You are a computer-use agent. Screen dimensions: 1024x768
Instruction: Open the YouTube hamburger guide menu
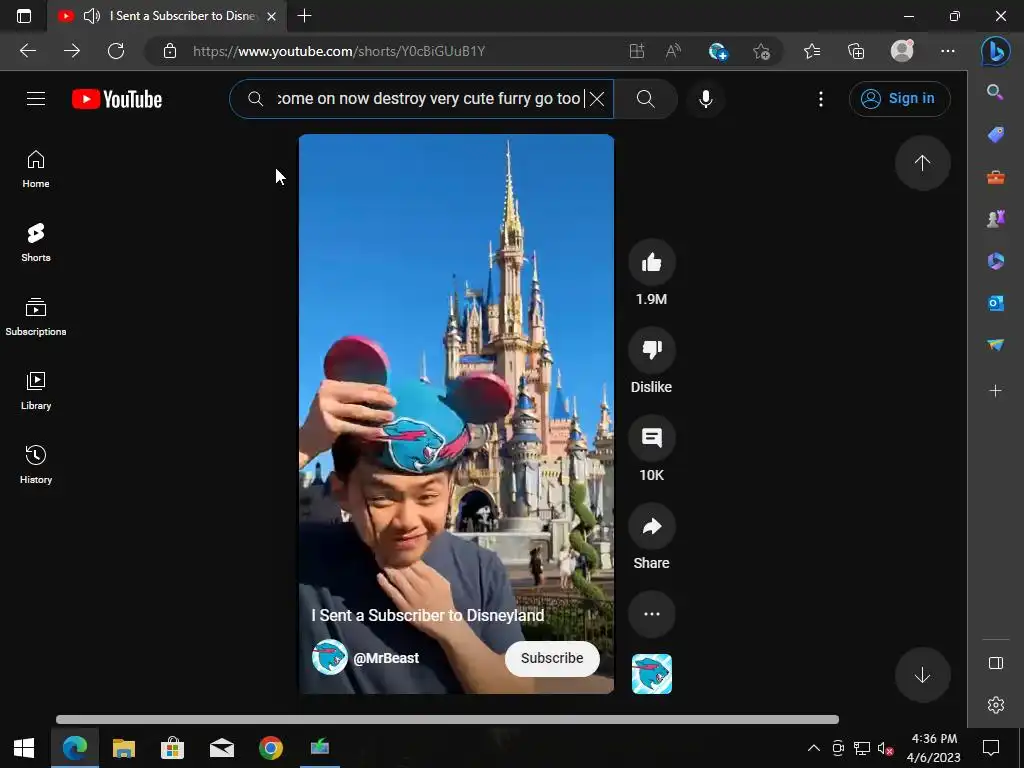click(36, 99)
